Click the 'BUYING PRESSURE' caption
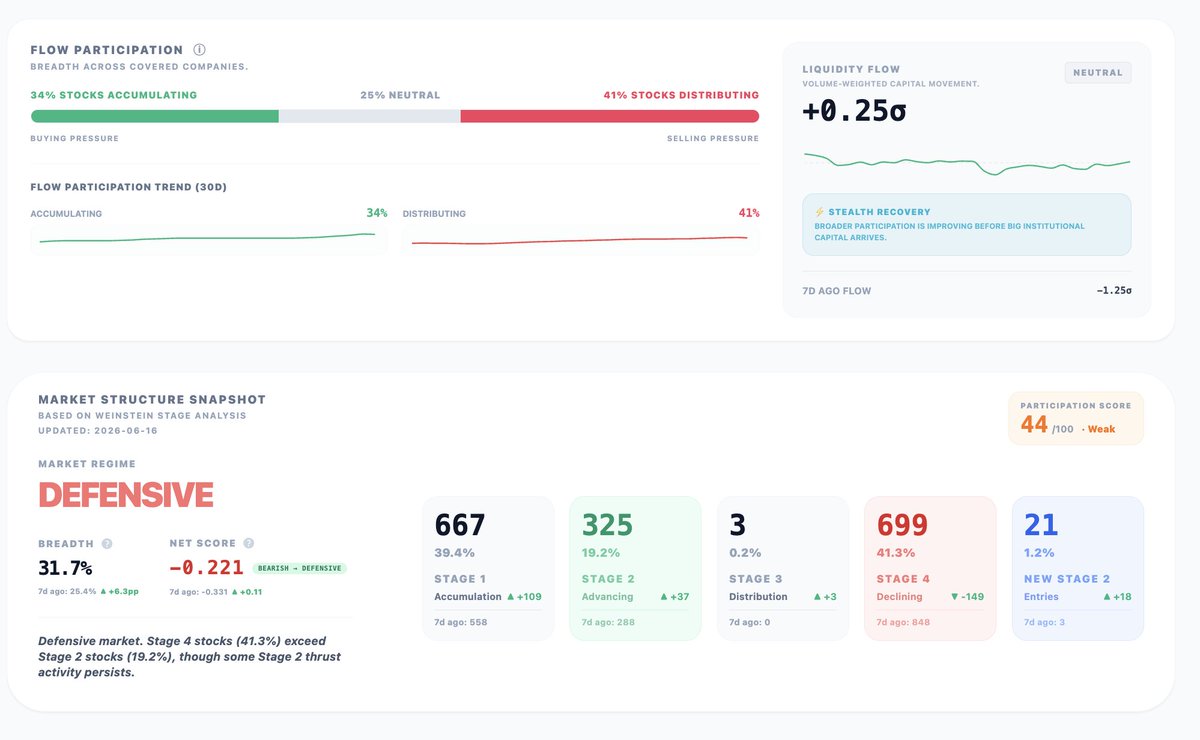 [75, 138]
